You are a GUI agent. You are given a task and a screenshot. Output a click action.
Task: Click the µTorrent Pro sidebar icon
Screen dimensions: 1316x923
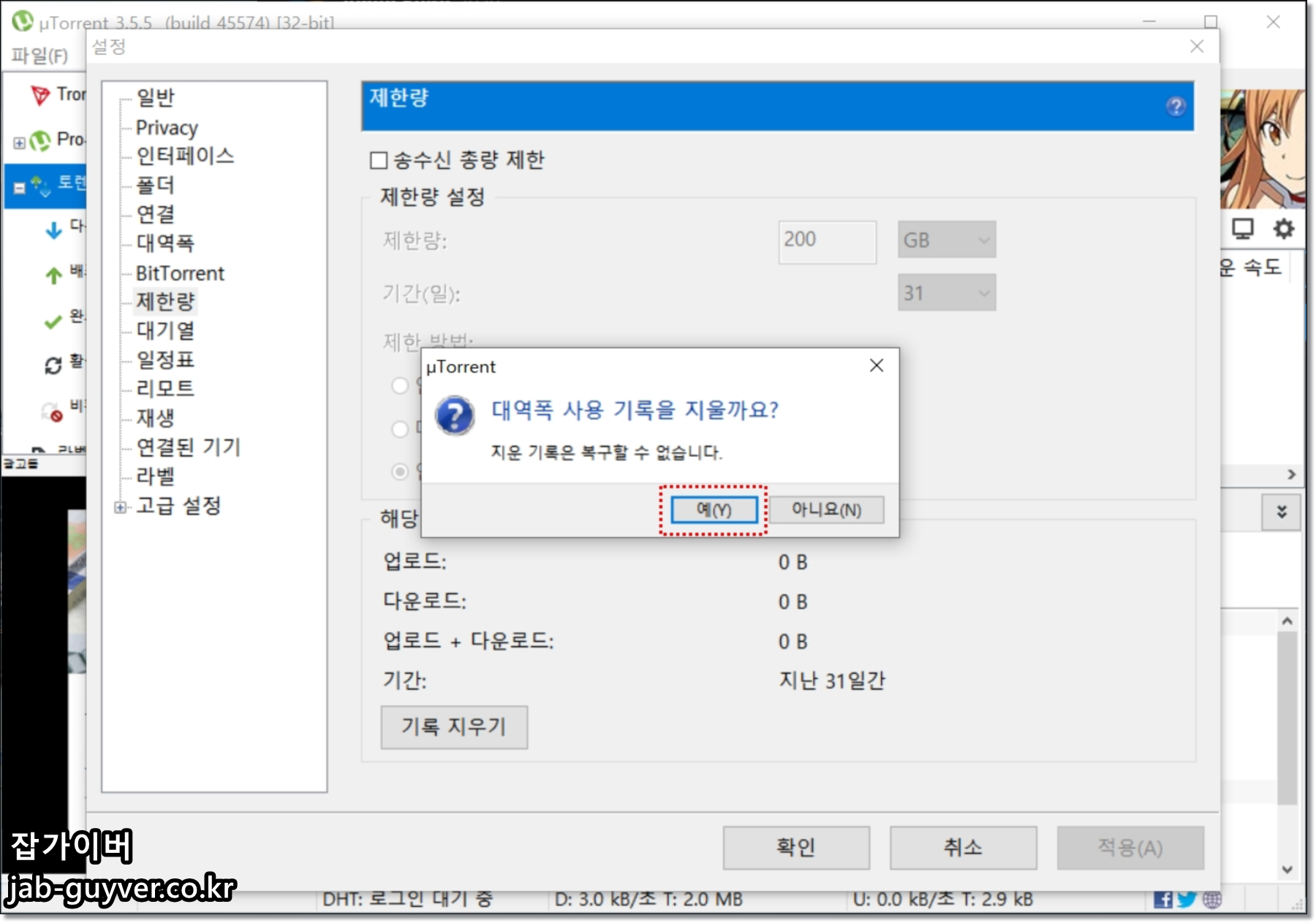click(x=40, y=140)
